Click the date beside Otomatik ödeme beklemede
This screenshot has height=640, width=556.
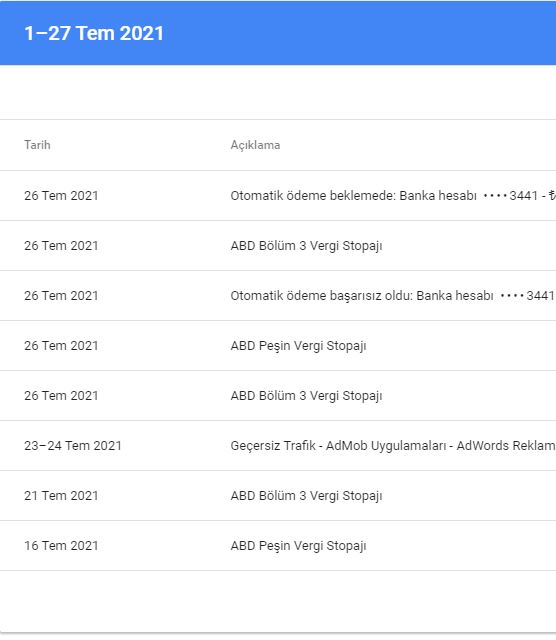61,196
